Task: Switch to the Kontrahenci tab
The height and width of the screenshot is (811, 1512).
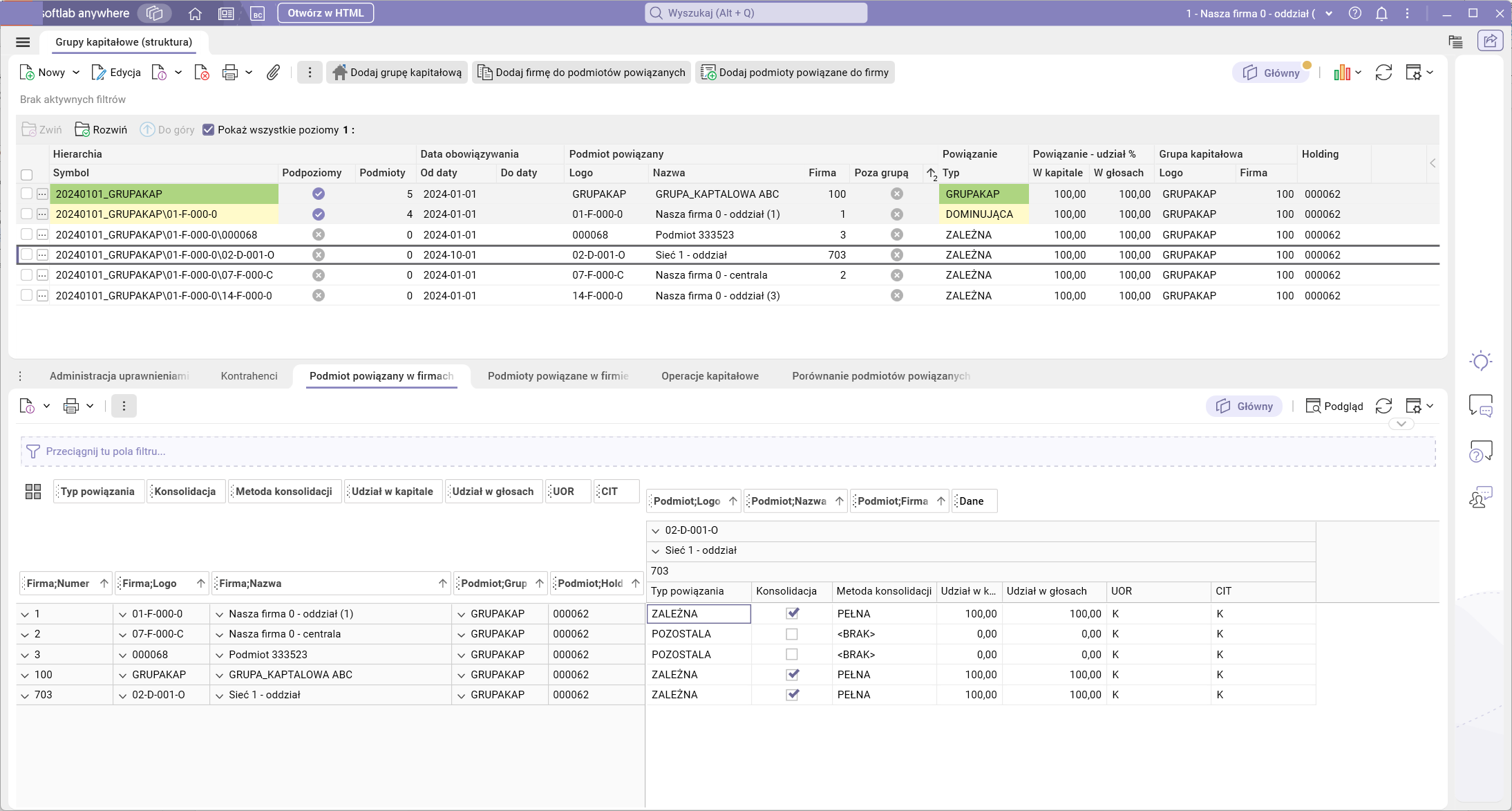Action: [249, 376]
